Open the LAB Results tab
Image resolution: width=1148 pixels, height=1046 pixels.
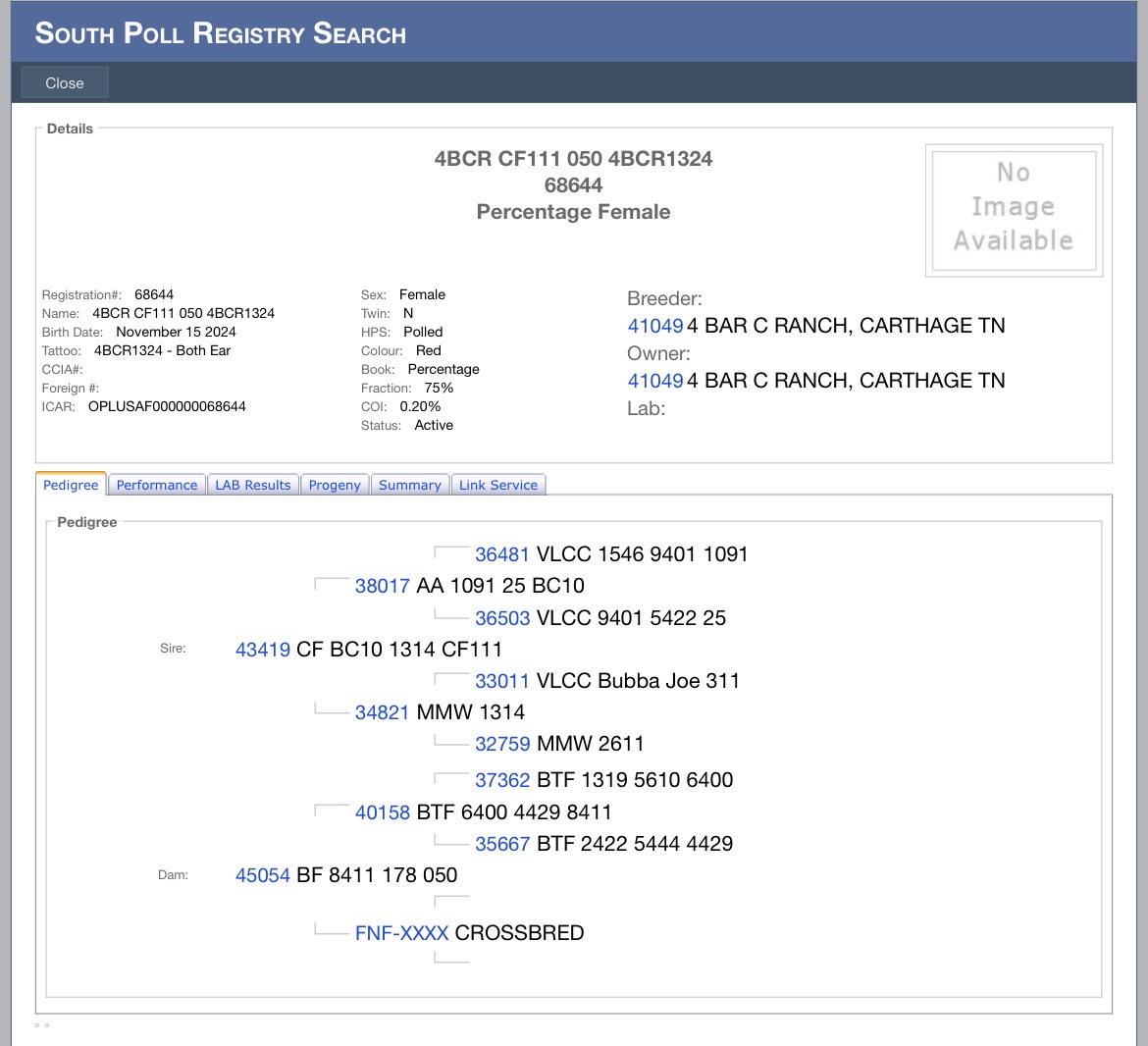point(253,485)
